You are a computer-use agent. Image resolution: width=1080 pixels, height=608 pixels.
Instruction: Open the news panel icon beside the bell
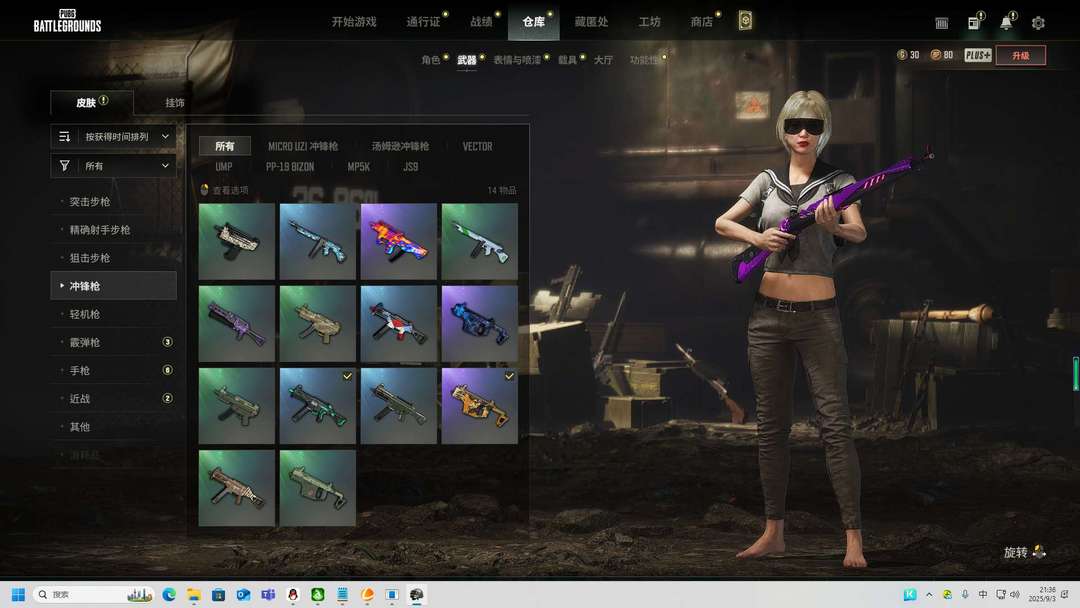[x=974, y=23]
